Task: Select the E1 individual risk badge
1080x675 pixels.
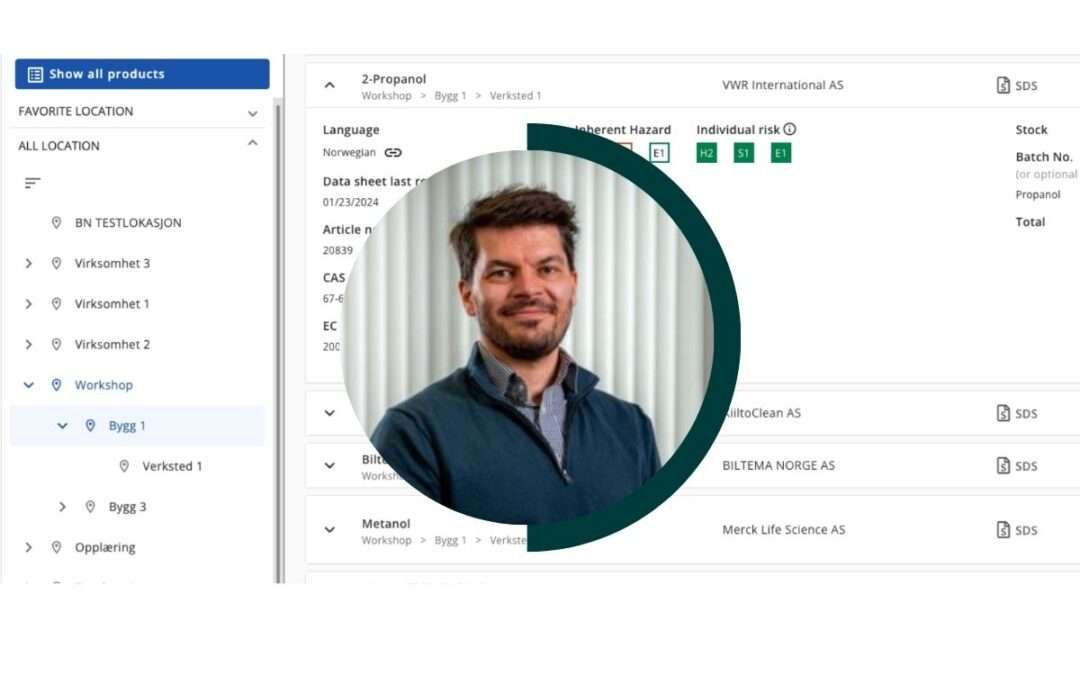Action: [781, 153]
